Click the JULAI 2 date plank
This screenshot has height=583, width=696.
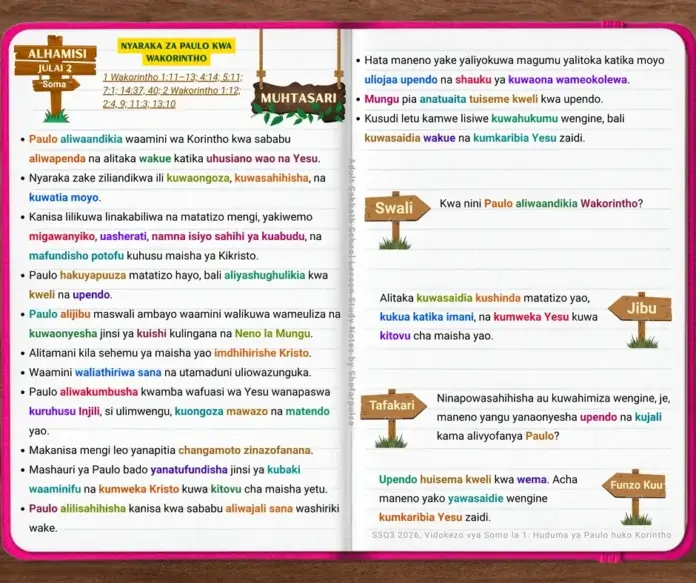(55, 68)
